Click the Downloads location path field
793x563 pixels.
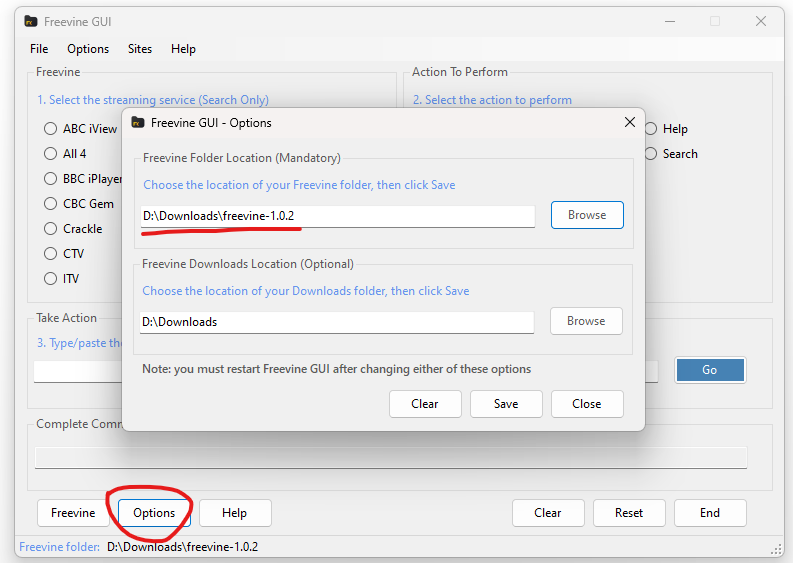pyautogui.click(x=337, y=322)
